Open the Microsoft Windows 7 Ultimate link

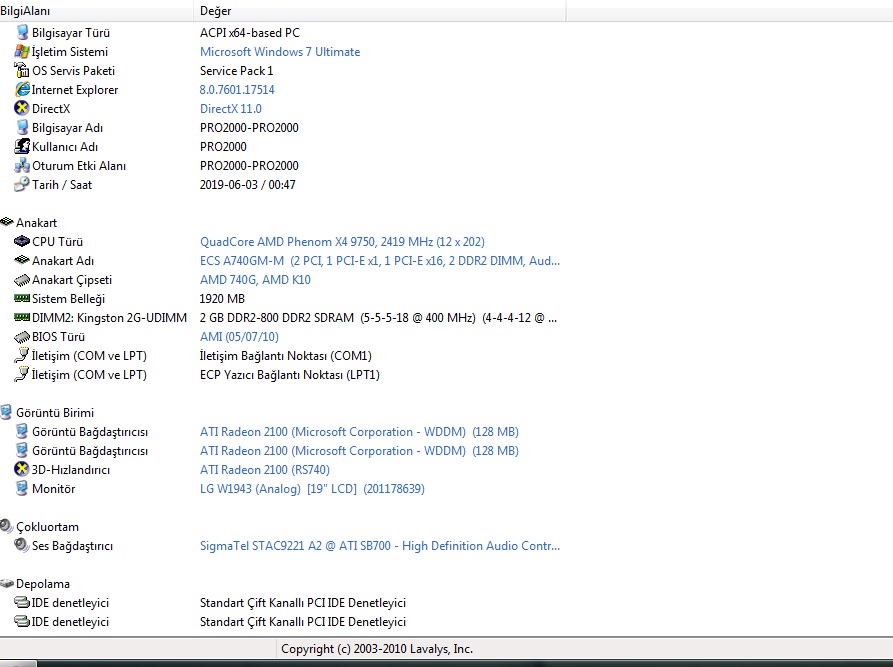coord(280,52)
